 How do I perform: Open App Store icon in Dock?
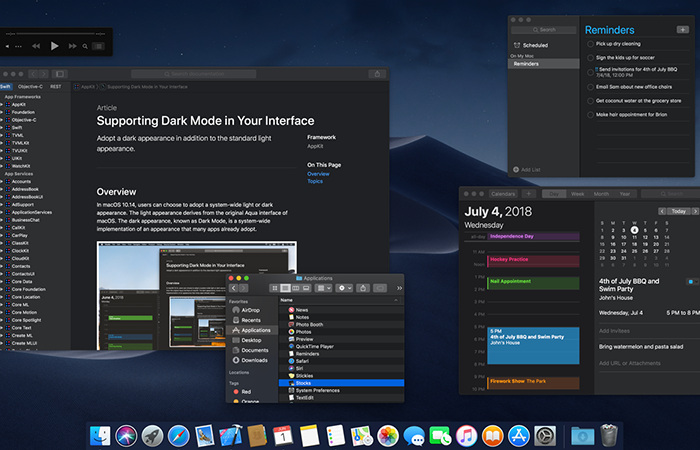[519, 436]
